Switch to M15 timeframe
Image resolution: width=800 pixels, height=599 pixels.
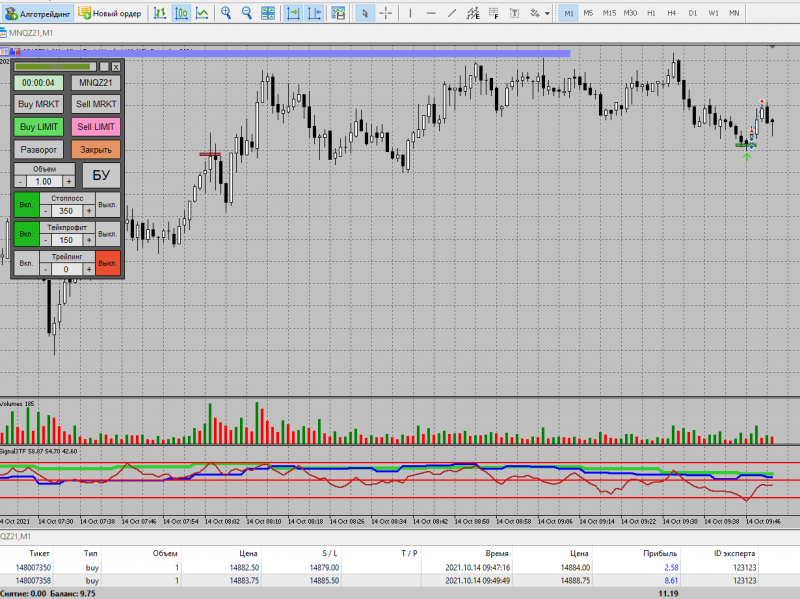click(x=609, y=13)
